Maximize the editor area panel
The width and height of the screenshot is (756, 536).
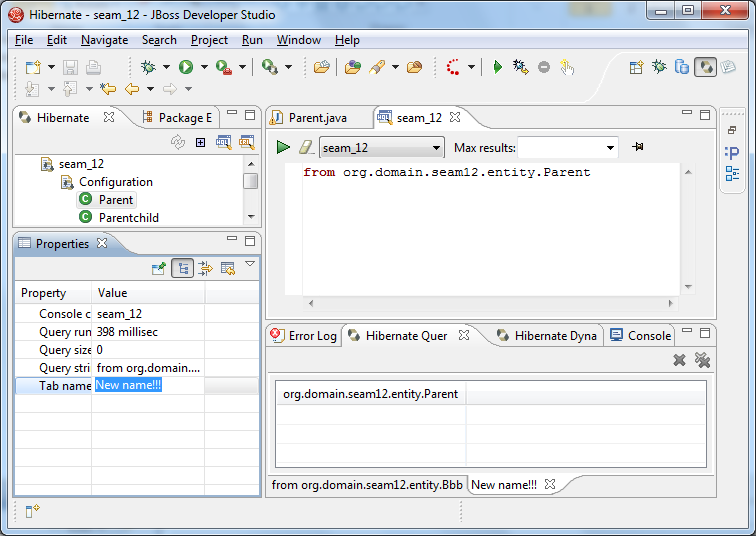click(x=705, y=115)
